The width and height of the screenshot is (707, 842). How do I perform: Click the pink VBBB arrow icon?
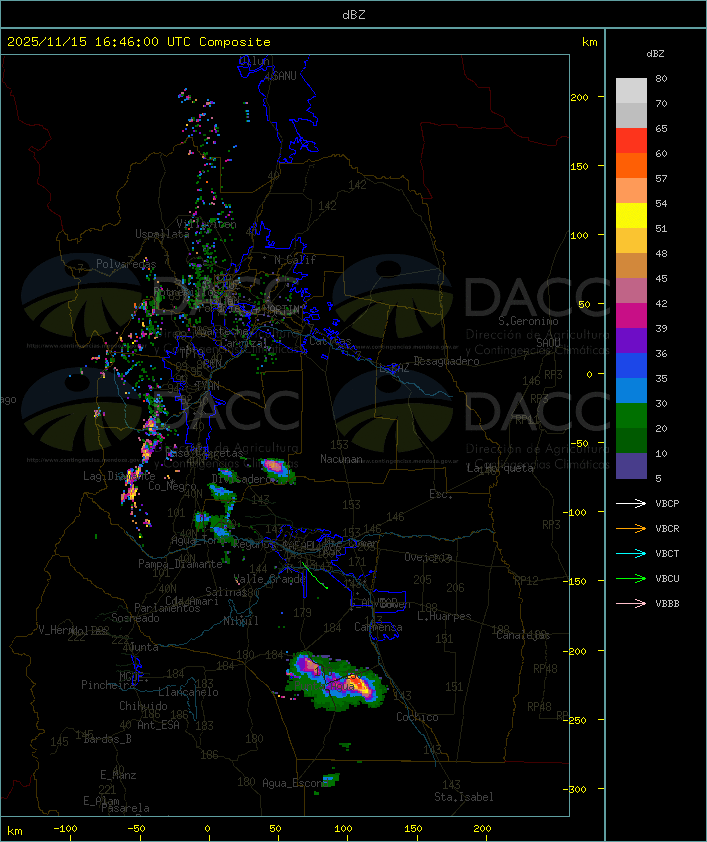(x=631, y=604)
